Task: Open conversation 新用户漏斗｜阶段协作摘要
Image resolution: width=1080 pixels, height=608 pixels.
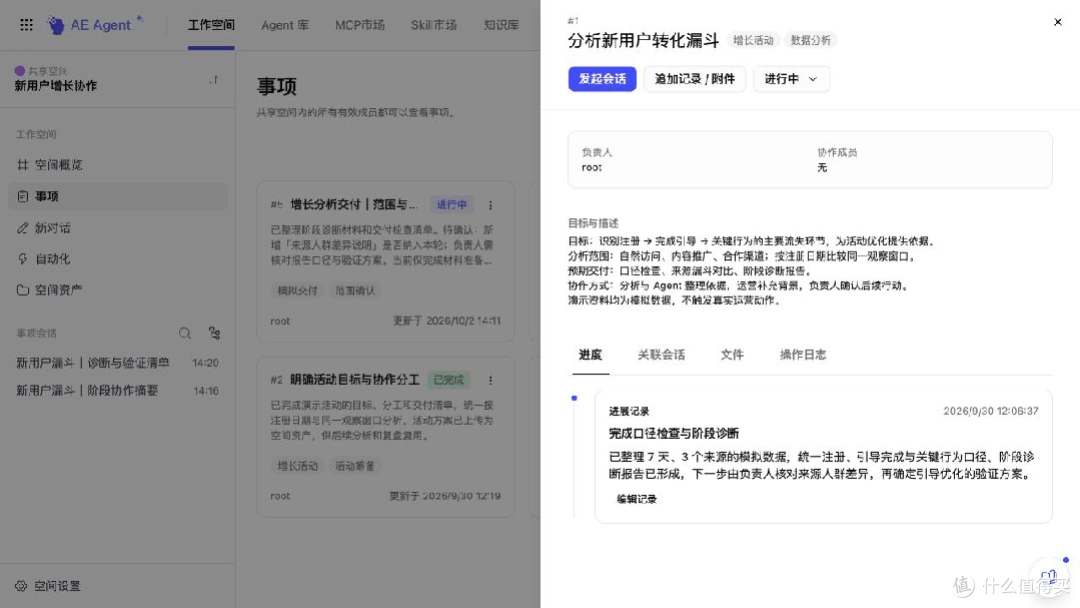Action: pos(117,390)
